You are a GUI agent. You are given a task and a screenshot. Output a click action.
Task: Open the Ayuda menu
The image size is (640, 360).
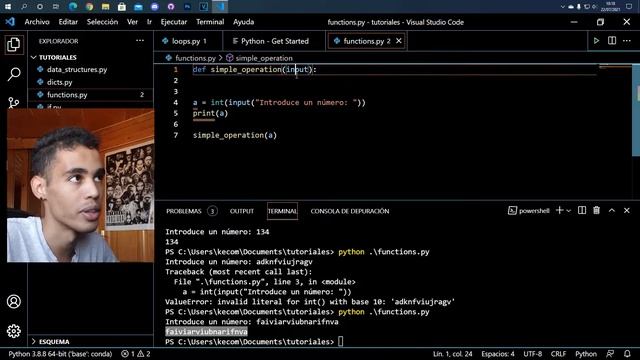(x=244, y=22)
